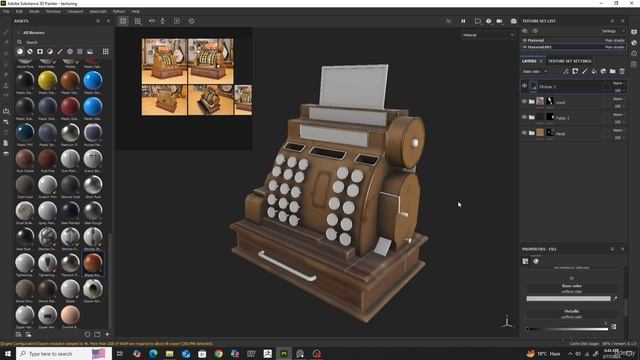Open the base color eyedropper picker
The height and width of the screenshot is (360, 640).
(616, 298)
